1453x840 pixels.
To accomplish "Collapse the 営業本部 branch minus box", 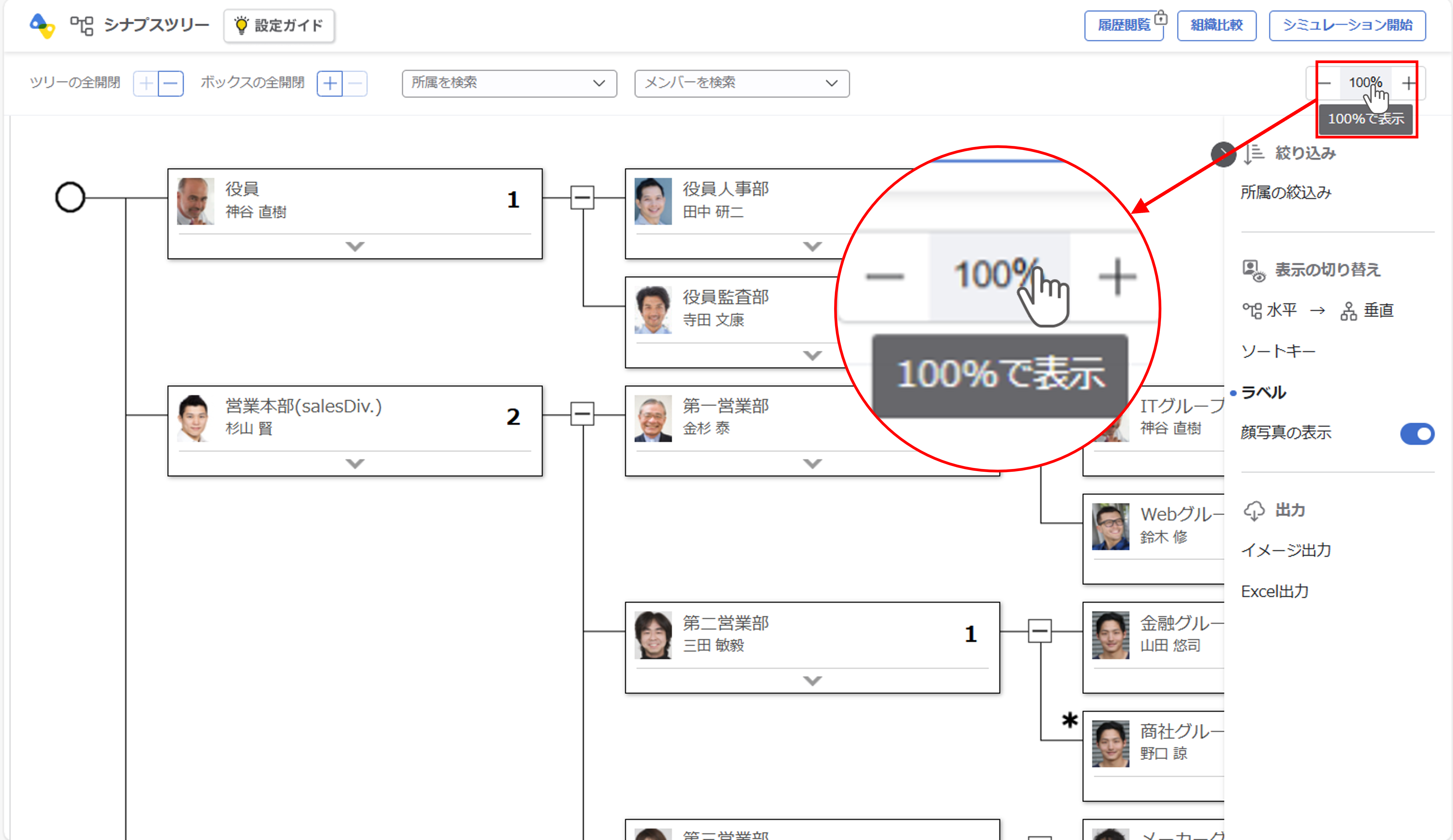I will coord(582,414).
